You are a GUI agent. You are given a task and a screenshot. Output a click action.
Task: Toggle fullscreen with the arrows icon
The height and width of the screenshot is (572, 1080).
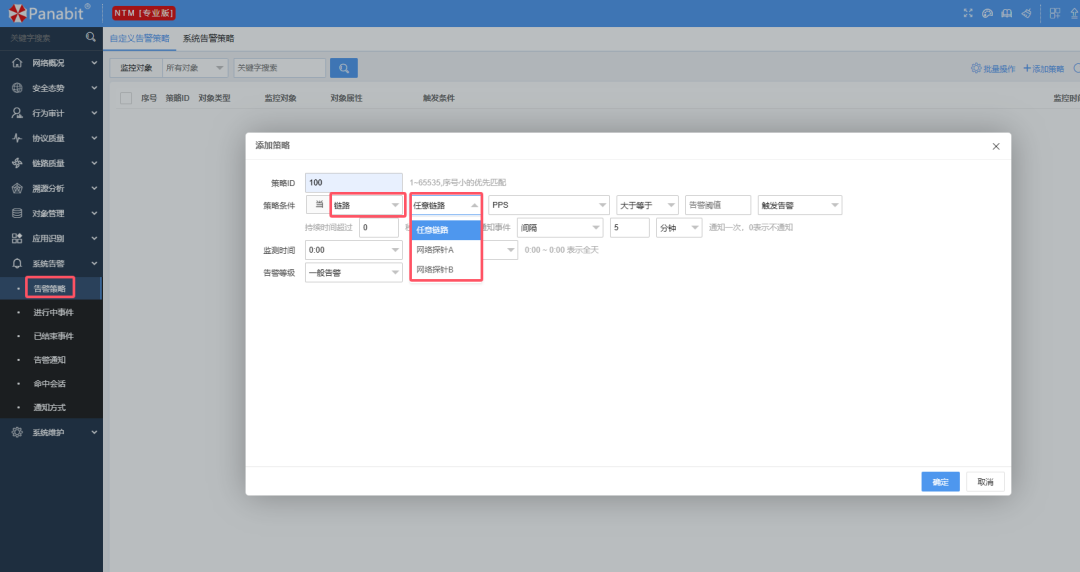968,13
